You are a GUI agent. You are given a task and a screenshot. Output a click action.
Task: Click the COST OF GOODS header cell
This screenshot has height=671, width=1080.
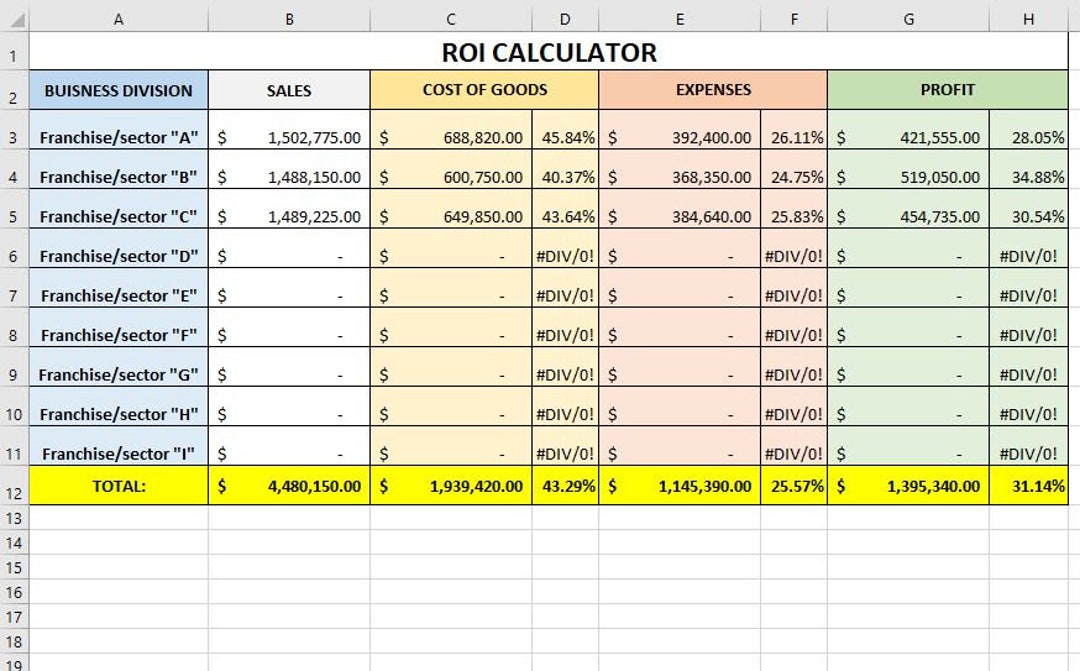484,90
